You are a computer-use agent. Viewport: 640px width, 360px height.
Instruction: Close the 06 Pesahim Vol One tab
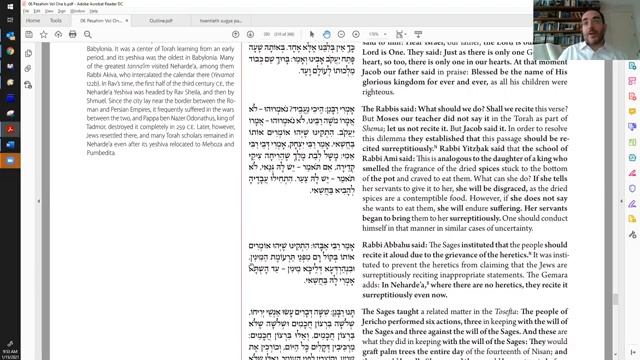tap(127, 20)
